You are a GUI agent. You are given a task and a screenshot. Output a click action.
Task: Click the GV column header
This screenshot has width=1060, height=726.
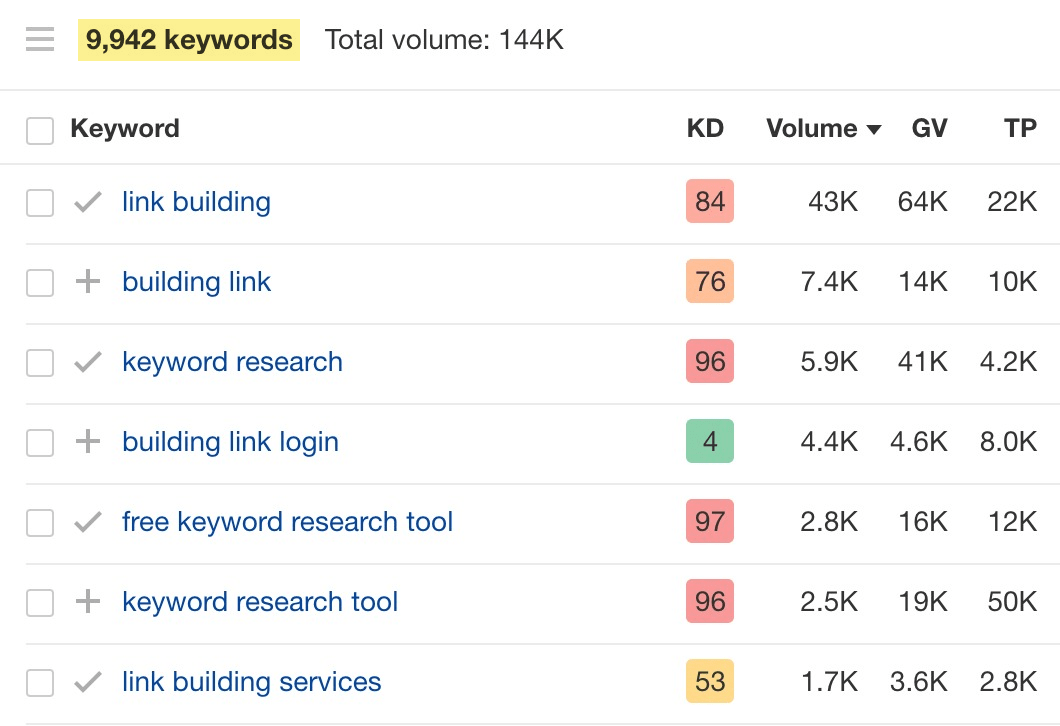point(929,129)
